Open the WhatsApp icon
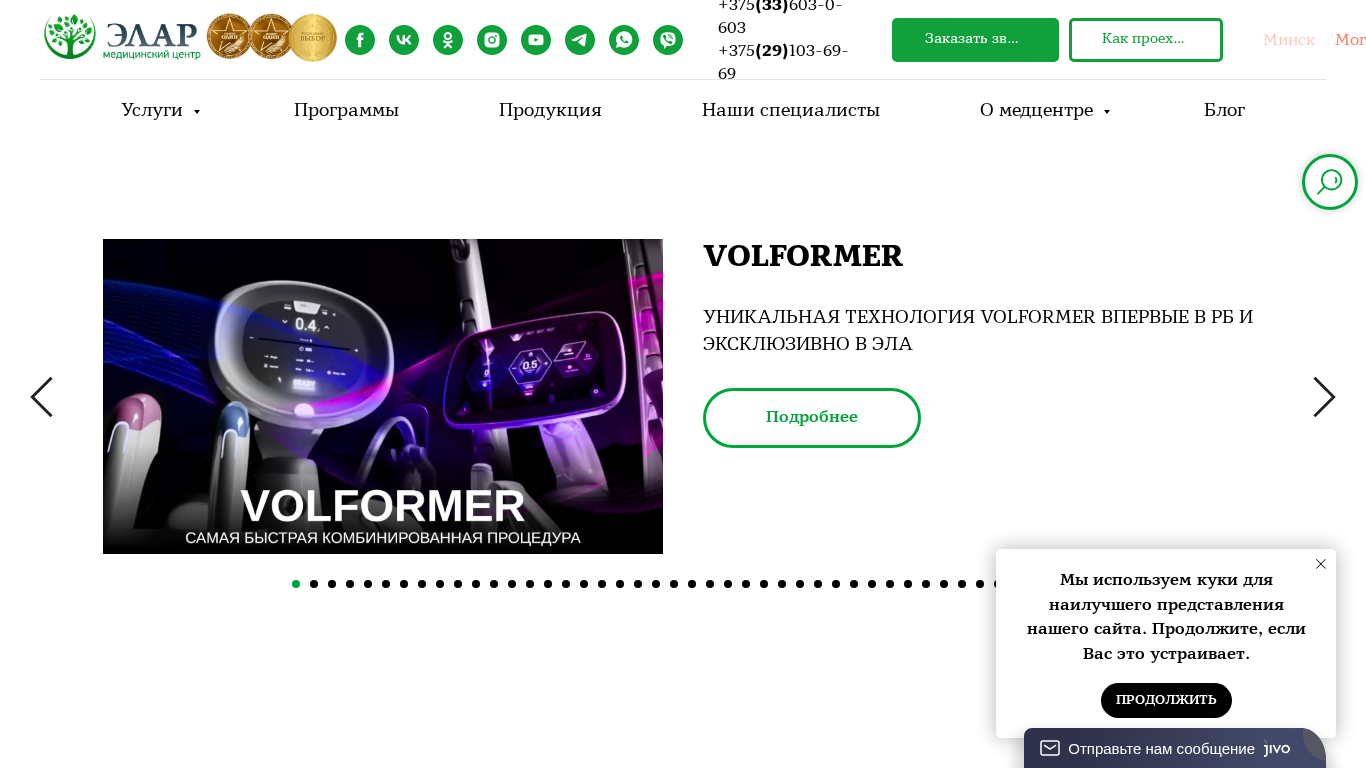 pos(624,40)
